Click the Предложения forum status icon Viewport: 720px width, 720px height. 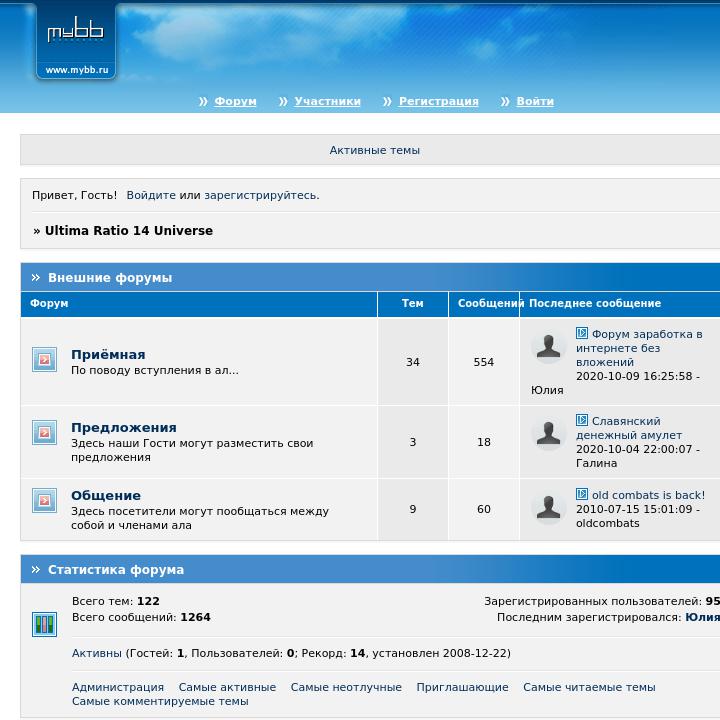coord(45,433)
